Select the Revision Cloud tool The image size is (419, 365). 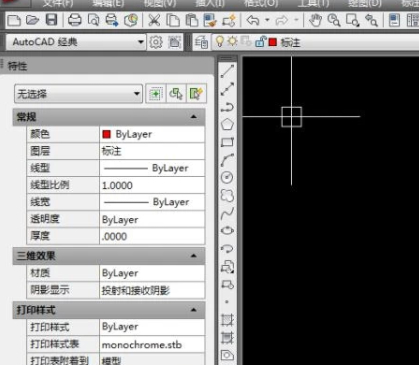(227, 195)
